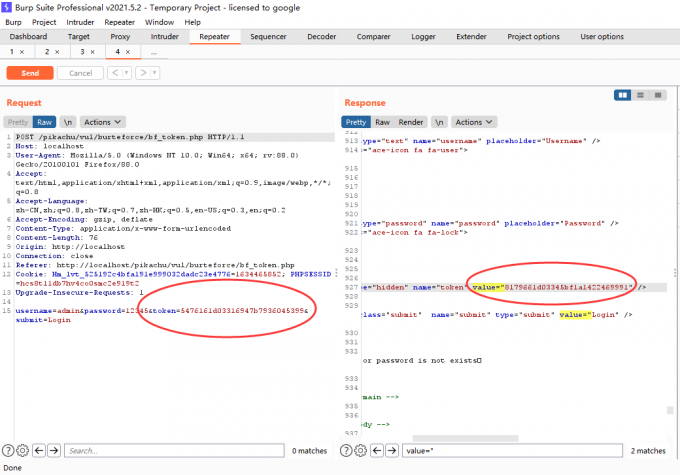Open User options tab
Viewport: 680px width, 475px height.
pyautogui.click(x=602, y=37)
